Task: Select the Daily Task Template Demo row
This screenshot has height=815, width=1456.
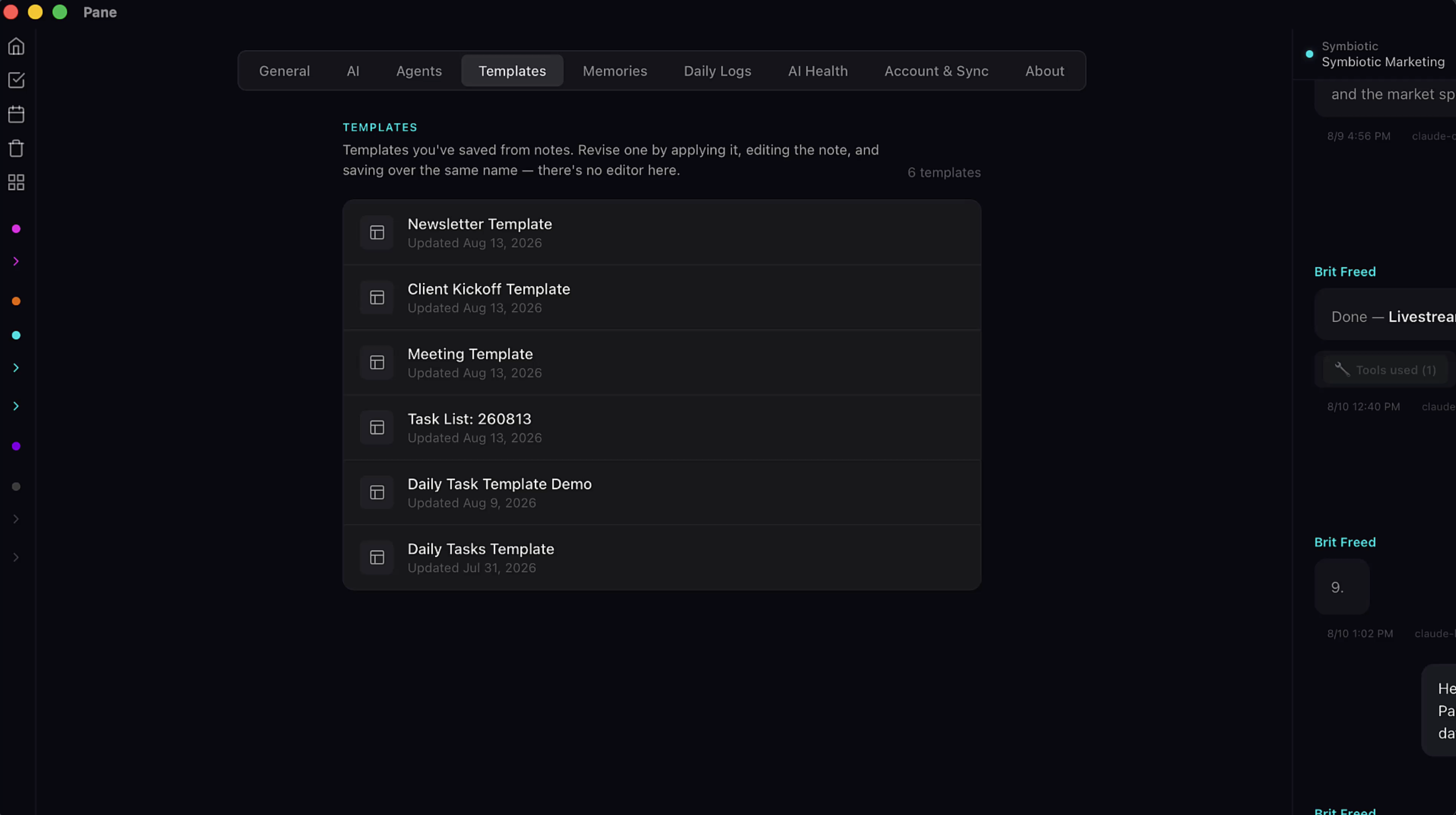Action: pyautogui.click(x=661, y=493)
